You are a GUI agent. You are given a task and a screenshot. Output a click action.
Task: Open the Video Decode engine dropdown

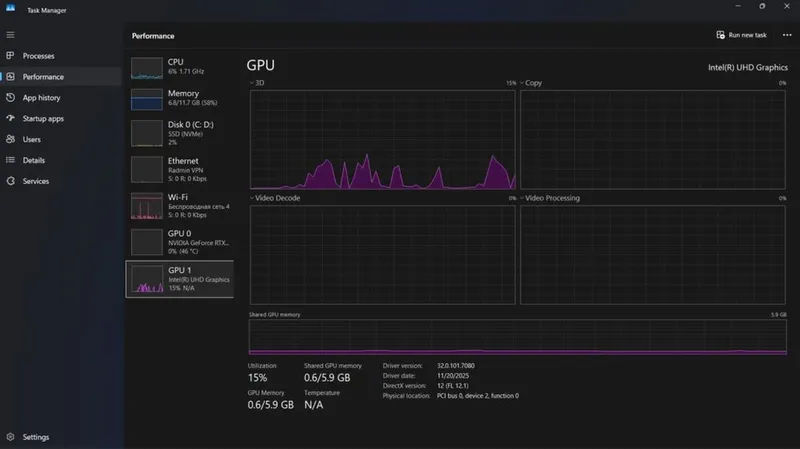point(274,198)
